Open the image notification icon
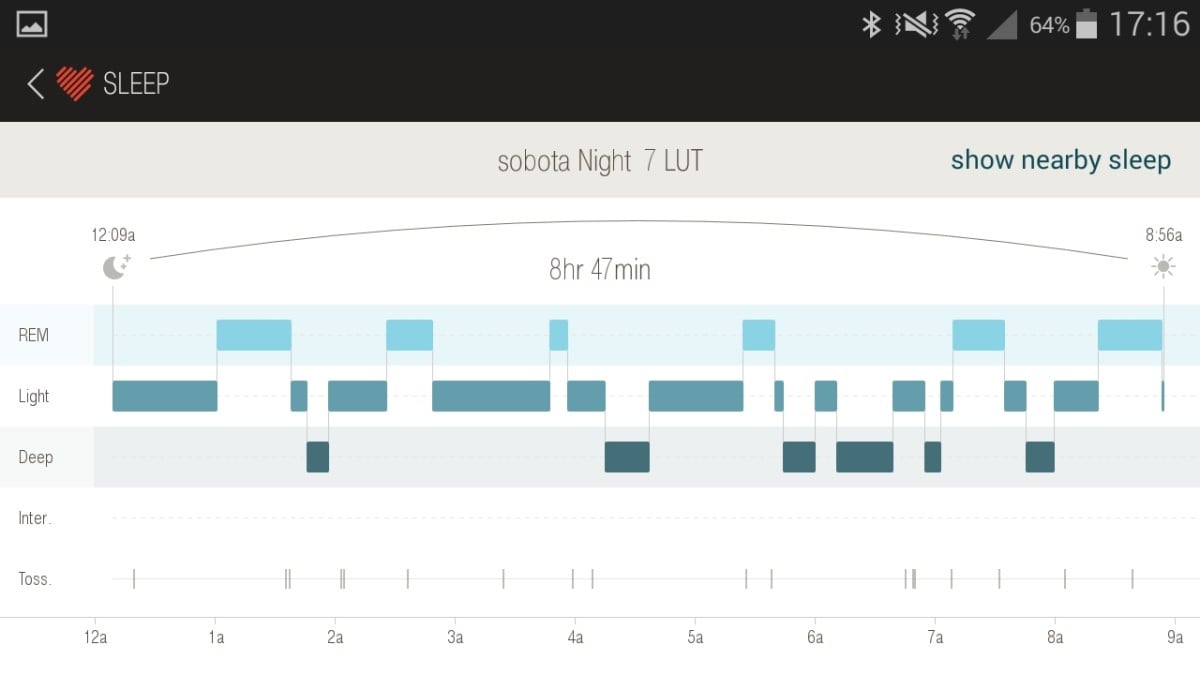The height and width of the screenshot is (675, 1200). [32, 24]
